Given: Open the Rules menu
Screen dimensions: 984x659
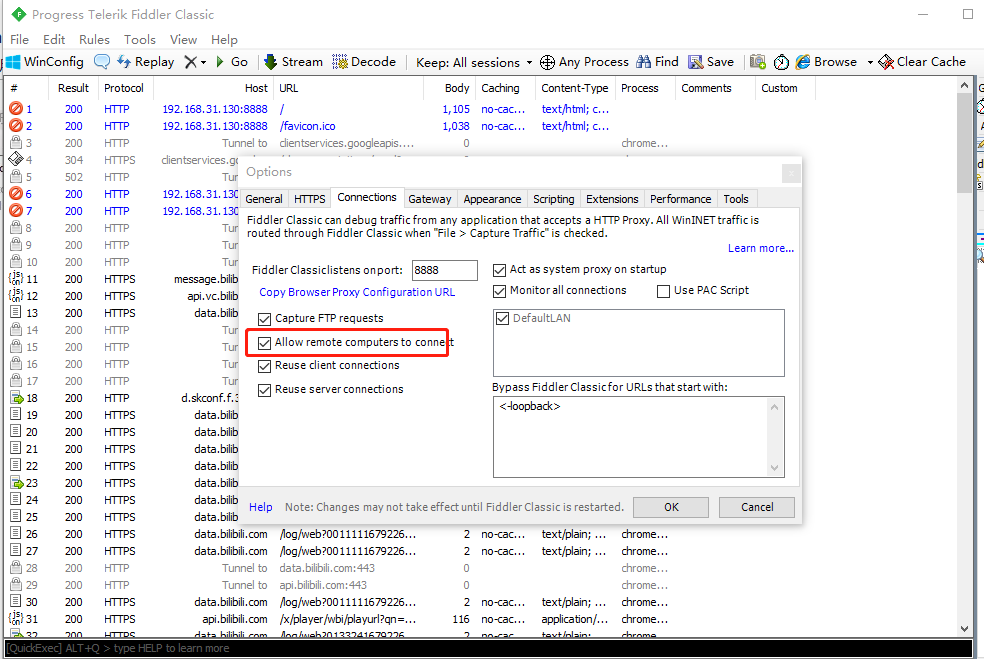Looking at the screenshot, I should click(x=94, y=40).
